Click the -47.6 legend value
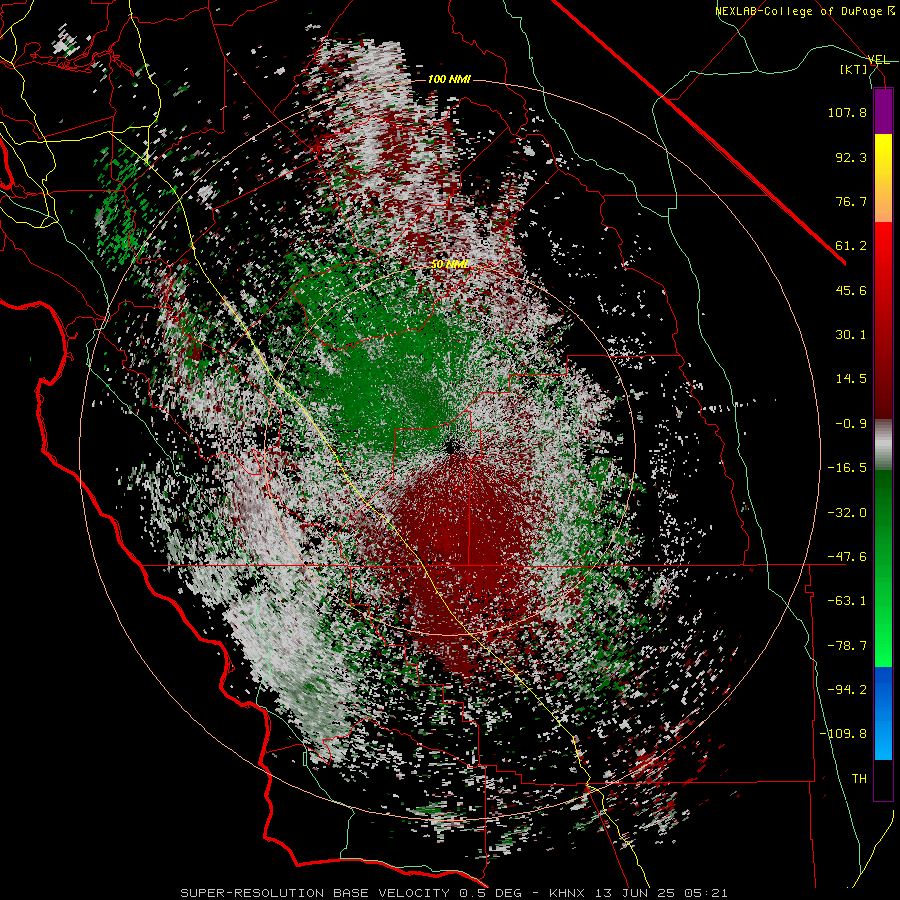Screen dimensions: 900x900 [847, 557]
